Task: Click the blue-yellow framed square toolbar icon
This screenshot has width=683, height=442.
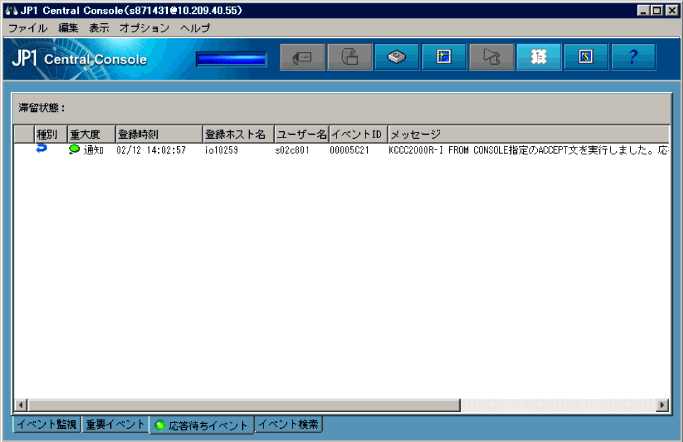Action: tap(443, 57)
